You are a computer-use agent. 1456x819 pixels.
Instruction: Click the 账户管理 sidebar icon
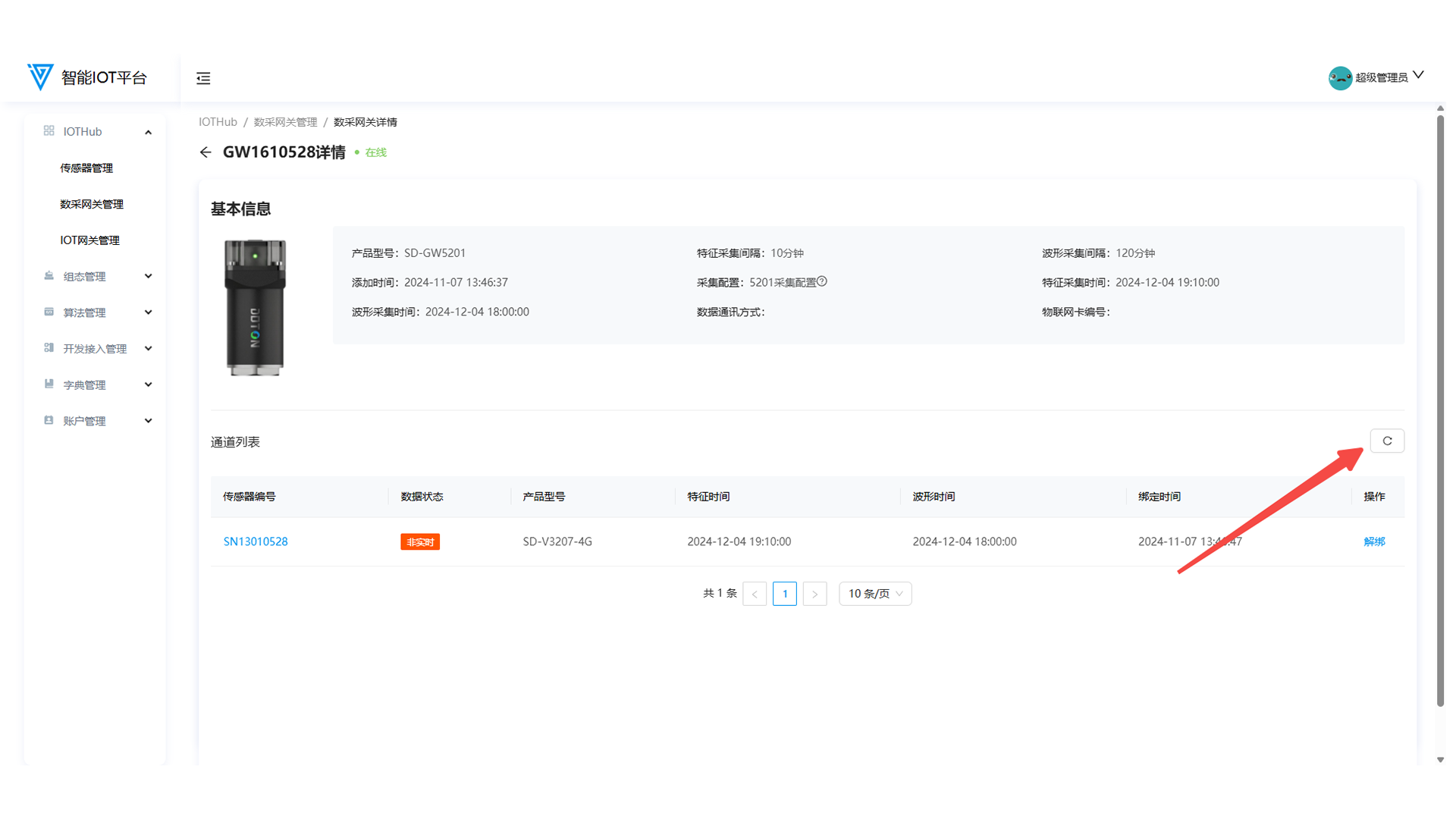(49, 420)
